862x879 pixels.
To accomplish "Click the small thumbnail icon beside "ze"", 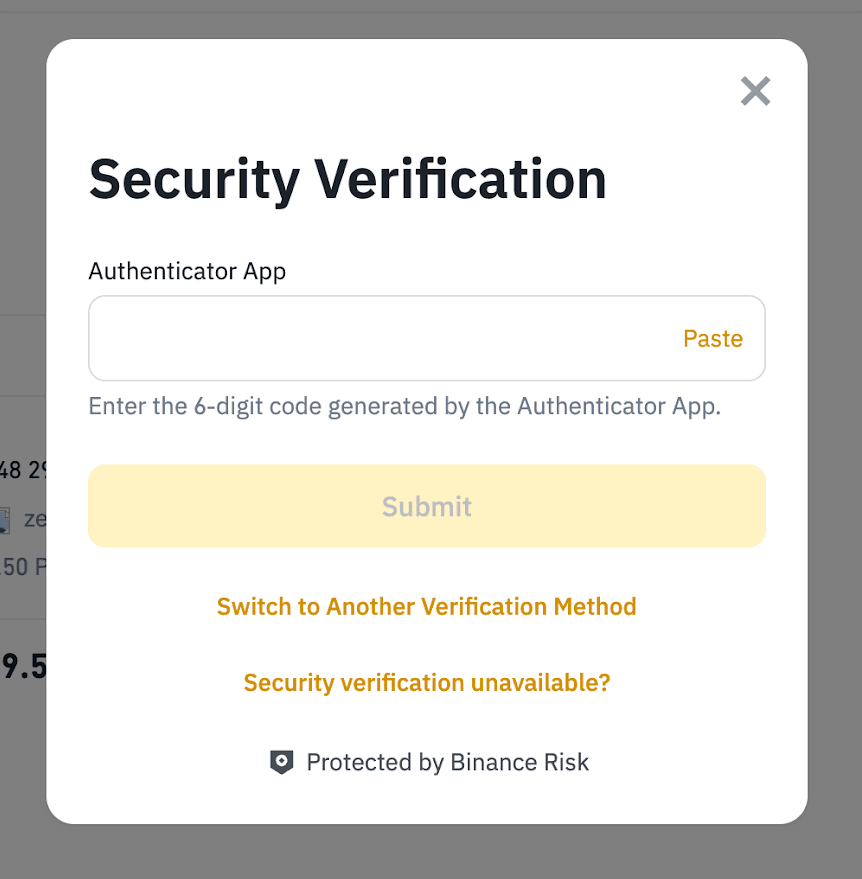I will pyautogui.click(x=5, y=520).
